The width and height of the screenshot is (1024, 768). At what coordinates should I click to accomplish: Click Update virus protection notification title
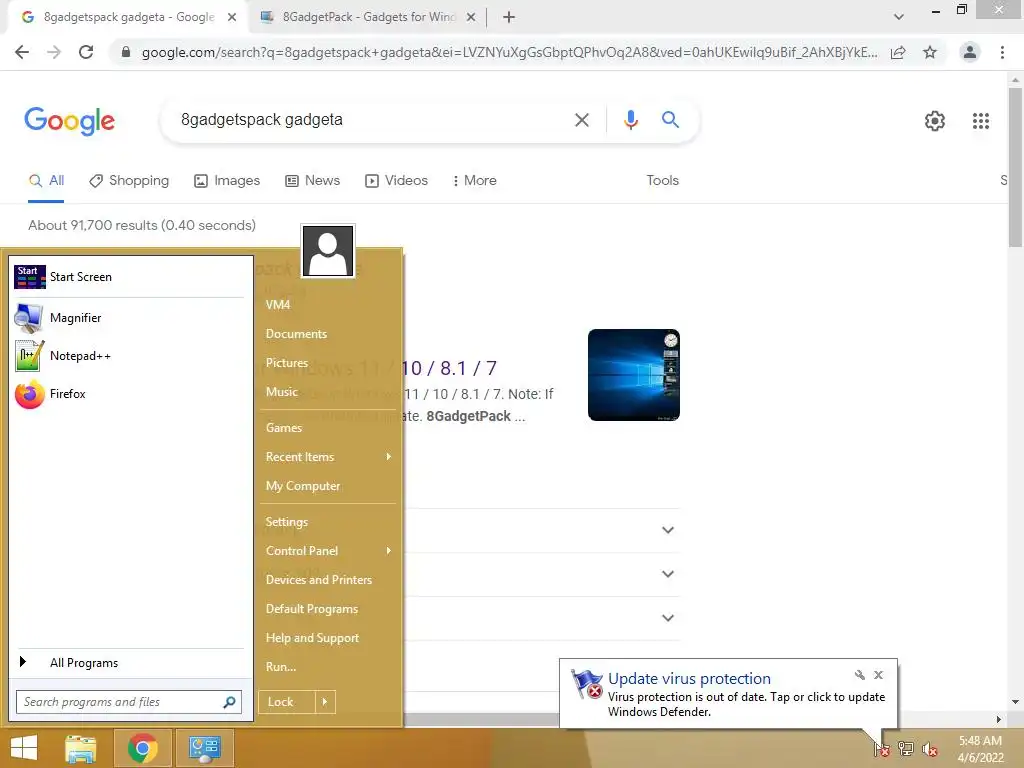(689, 679)
